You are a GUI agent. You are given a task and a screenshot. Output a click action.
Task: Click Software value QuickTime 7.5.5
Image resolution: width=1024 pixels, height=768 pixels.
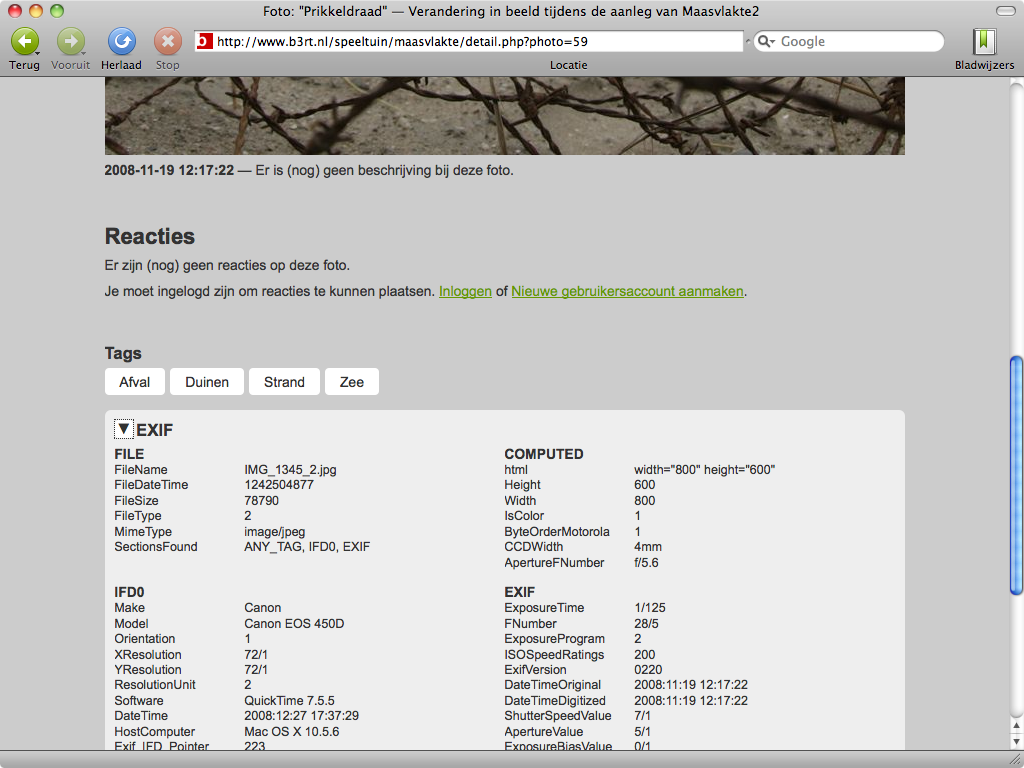tap(289, 701)
